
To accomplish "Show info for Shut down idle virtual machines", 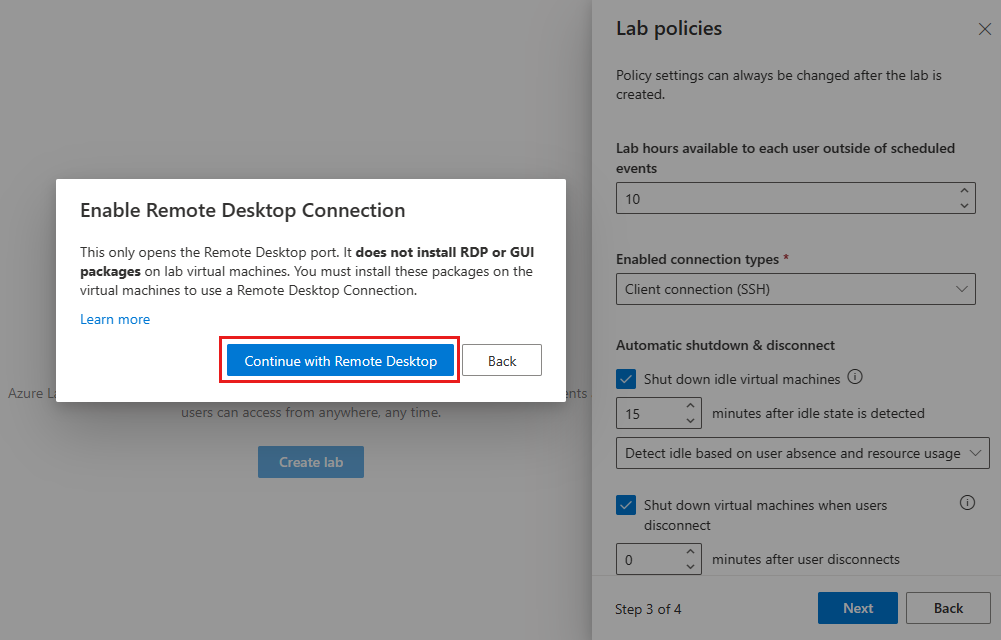I will tap(855, 377).
